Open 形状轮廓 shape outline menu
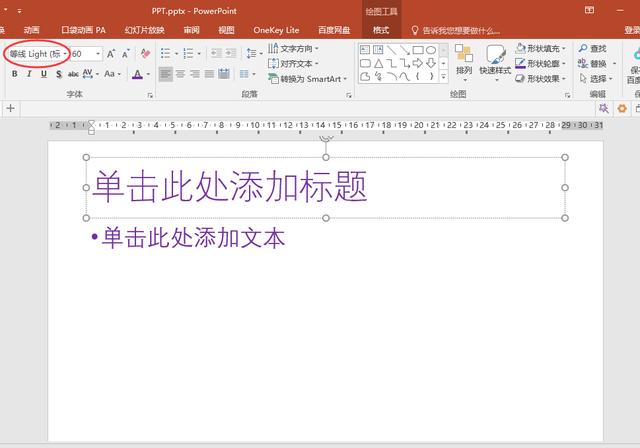The height and width of the screenshot is (448, 640). [x=541, y=64]
